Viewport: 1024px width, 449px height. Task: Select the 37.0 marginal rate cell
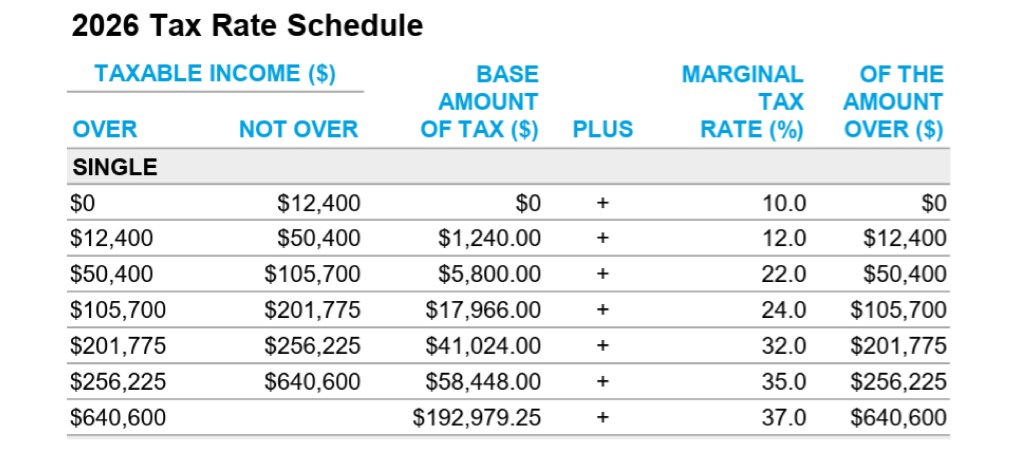pyautogui.click(x=783, y=417)
